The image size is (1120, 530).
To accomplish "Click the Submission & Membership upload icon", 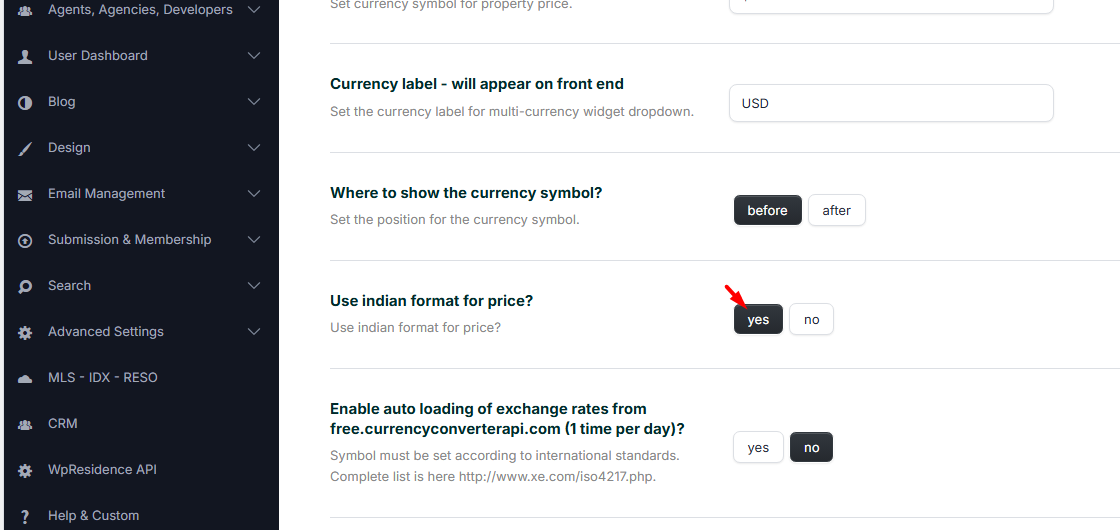I will pyautogui.click(x=25, y=240).
